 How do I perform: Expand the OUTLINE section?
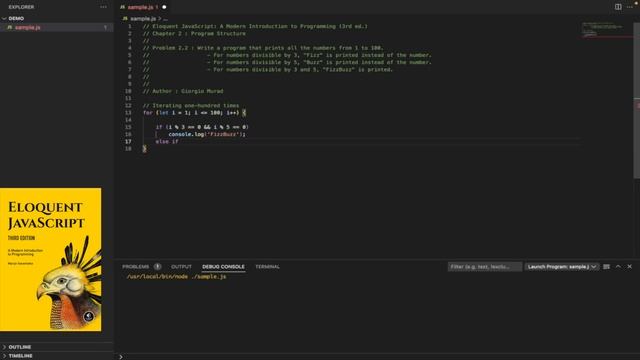[x=20, y=347]
